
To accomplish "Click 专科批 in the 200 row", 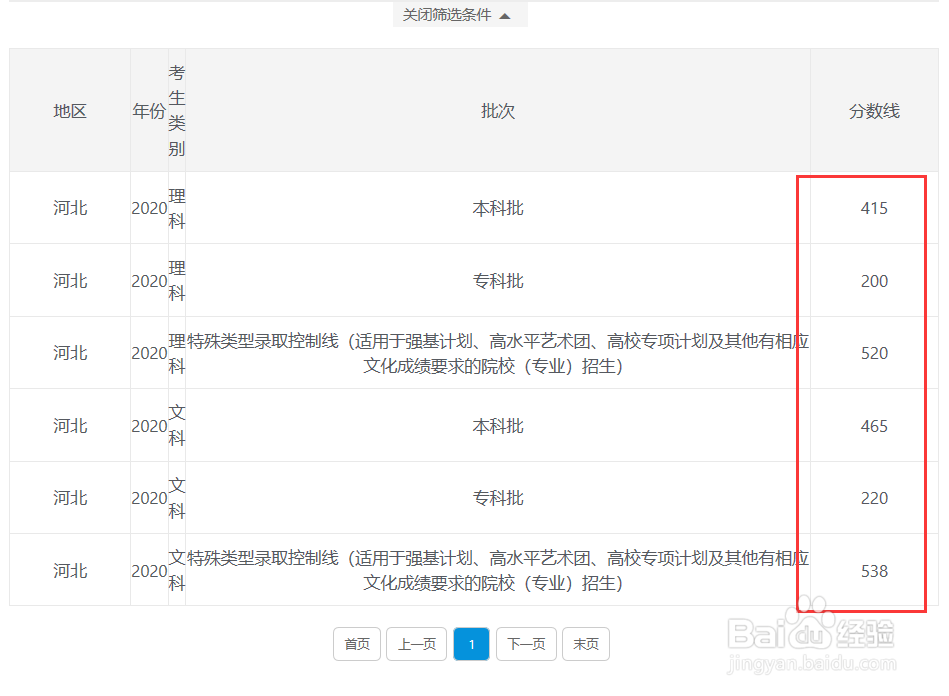I will click(497, 281).
